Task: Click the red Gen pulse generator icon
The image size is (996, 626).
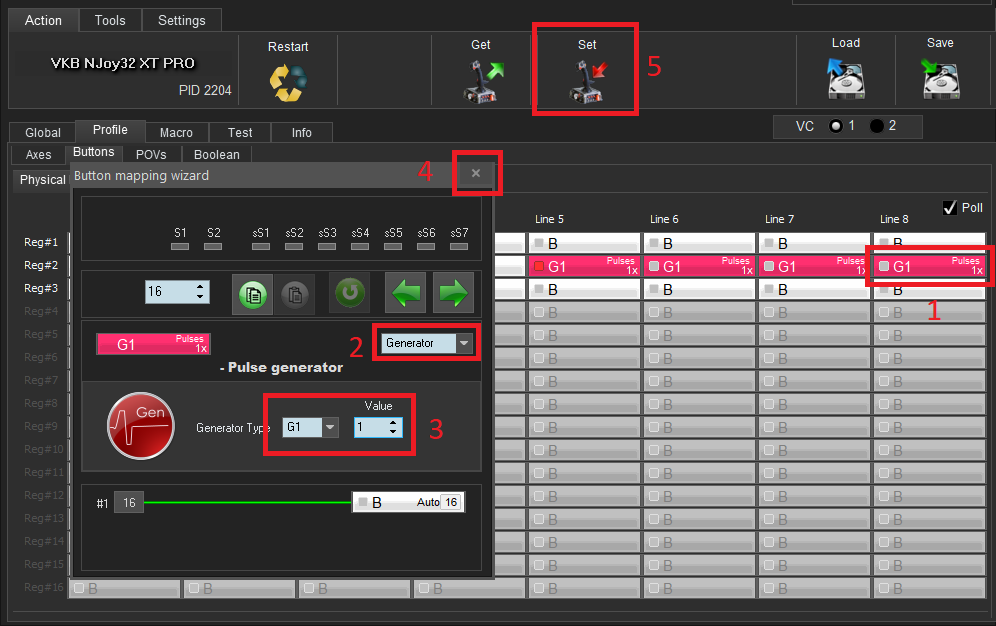Action: coord(141,426)
